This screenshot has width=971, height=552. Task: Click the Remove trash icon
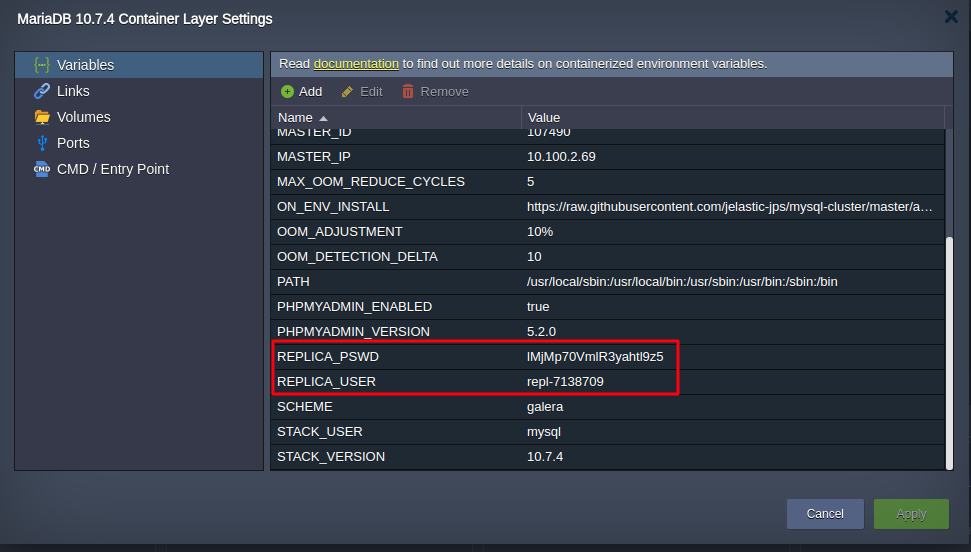click(407, 92)
